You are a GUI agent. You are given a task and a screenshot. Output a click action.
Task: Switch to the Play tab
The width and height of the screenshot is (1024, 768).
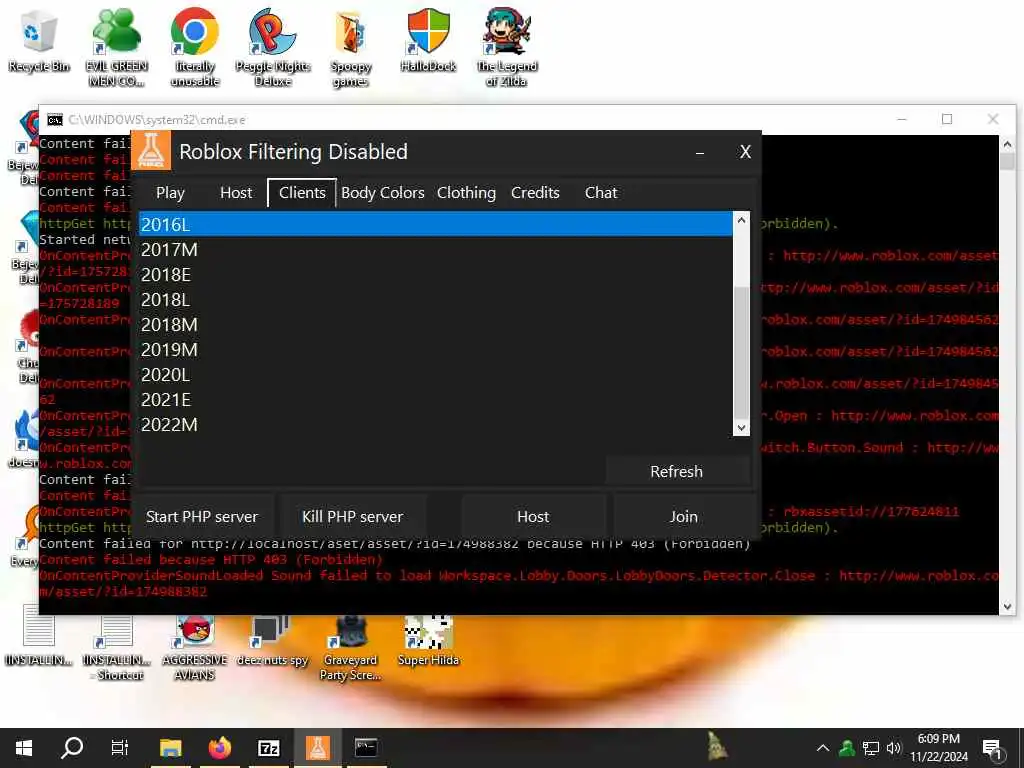(170, 193)
